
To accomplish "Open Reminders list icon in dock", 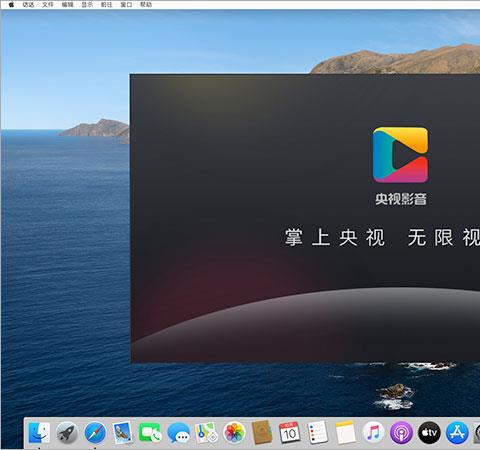I will point(317,433).
